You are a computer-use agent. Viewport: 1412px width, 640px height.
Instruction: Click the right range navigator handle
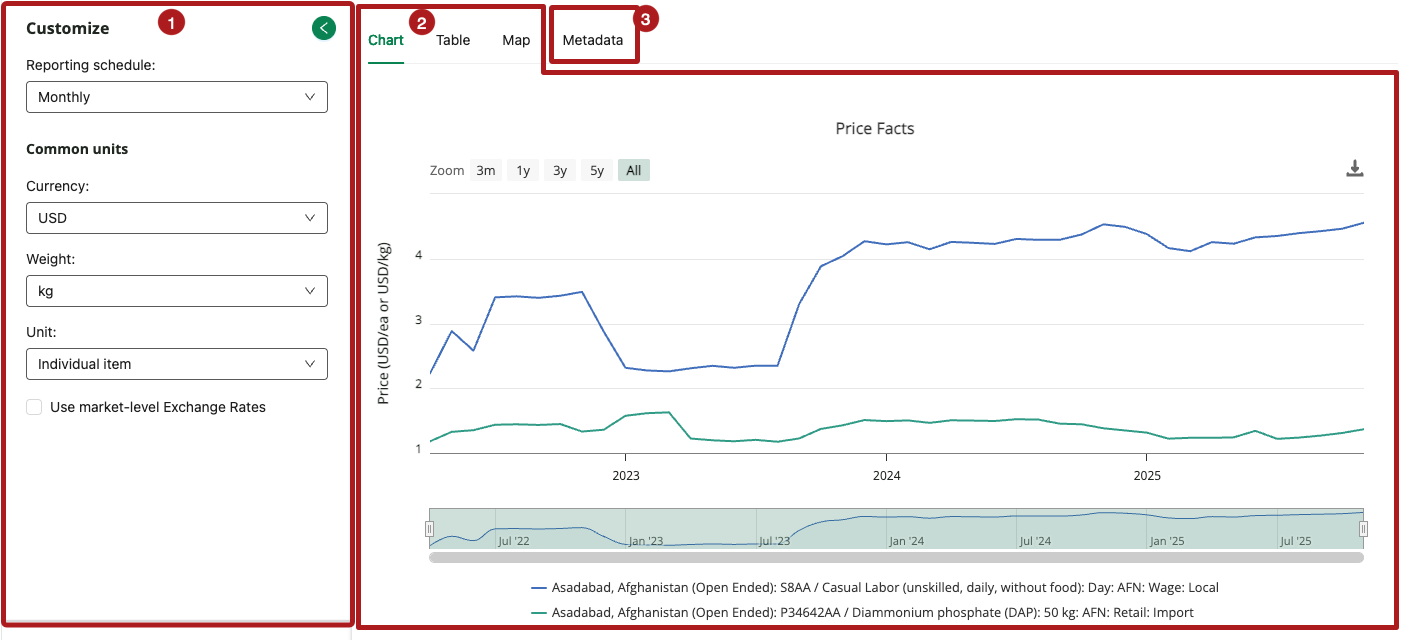(x=1362, y=529)
